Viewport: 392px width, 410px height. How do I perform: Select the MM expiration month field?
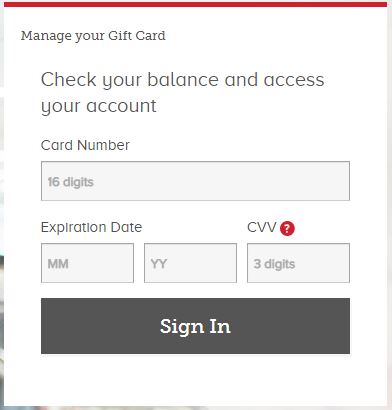(87, 263)
